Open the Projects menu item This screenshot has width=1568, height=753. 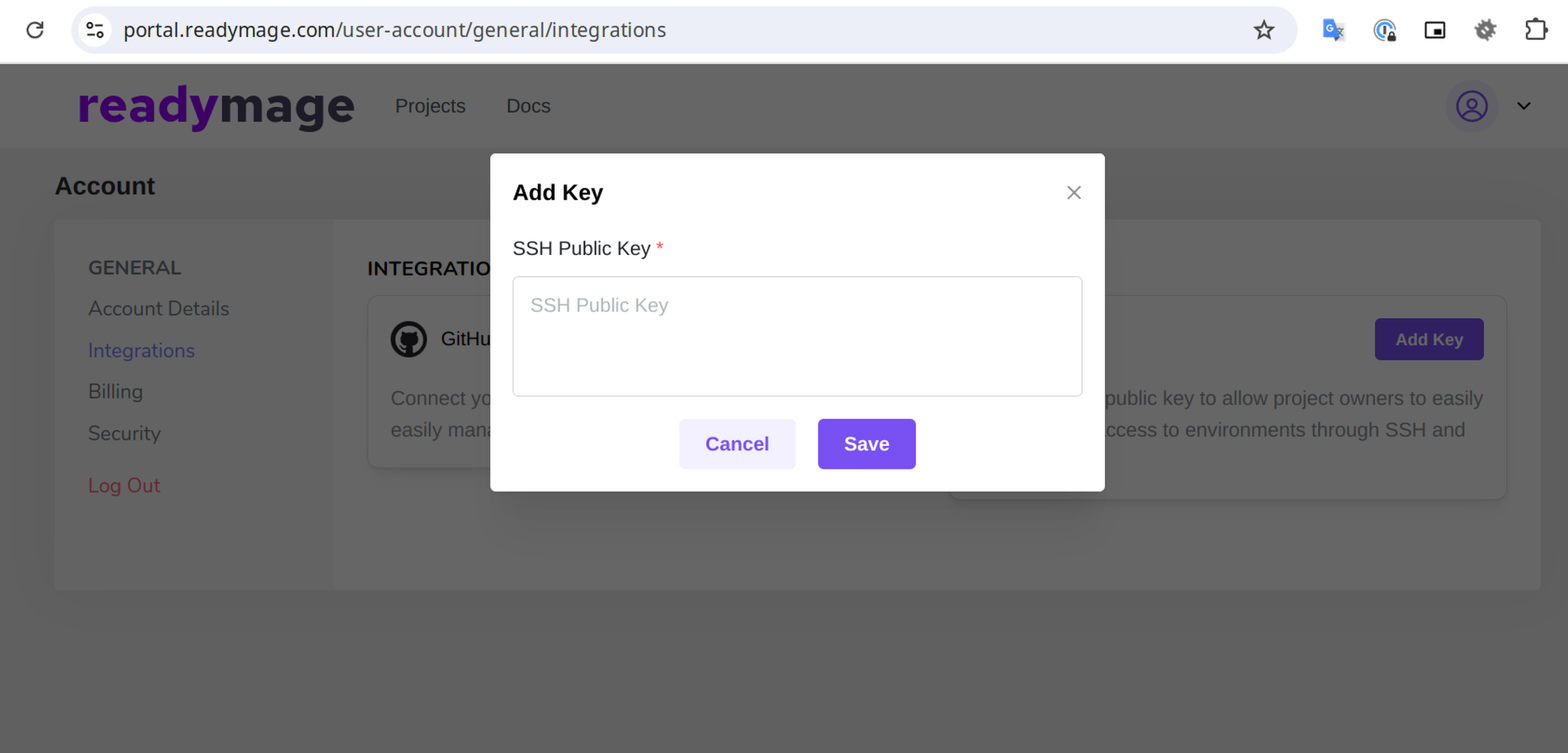[430, 106]
